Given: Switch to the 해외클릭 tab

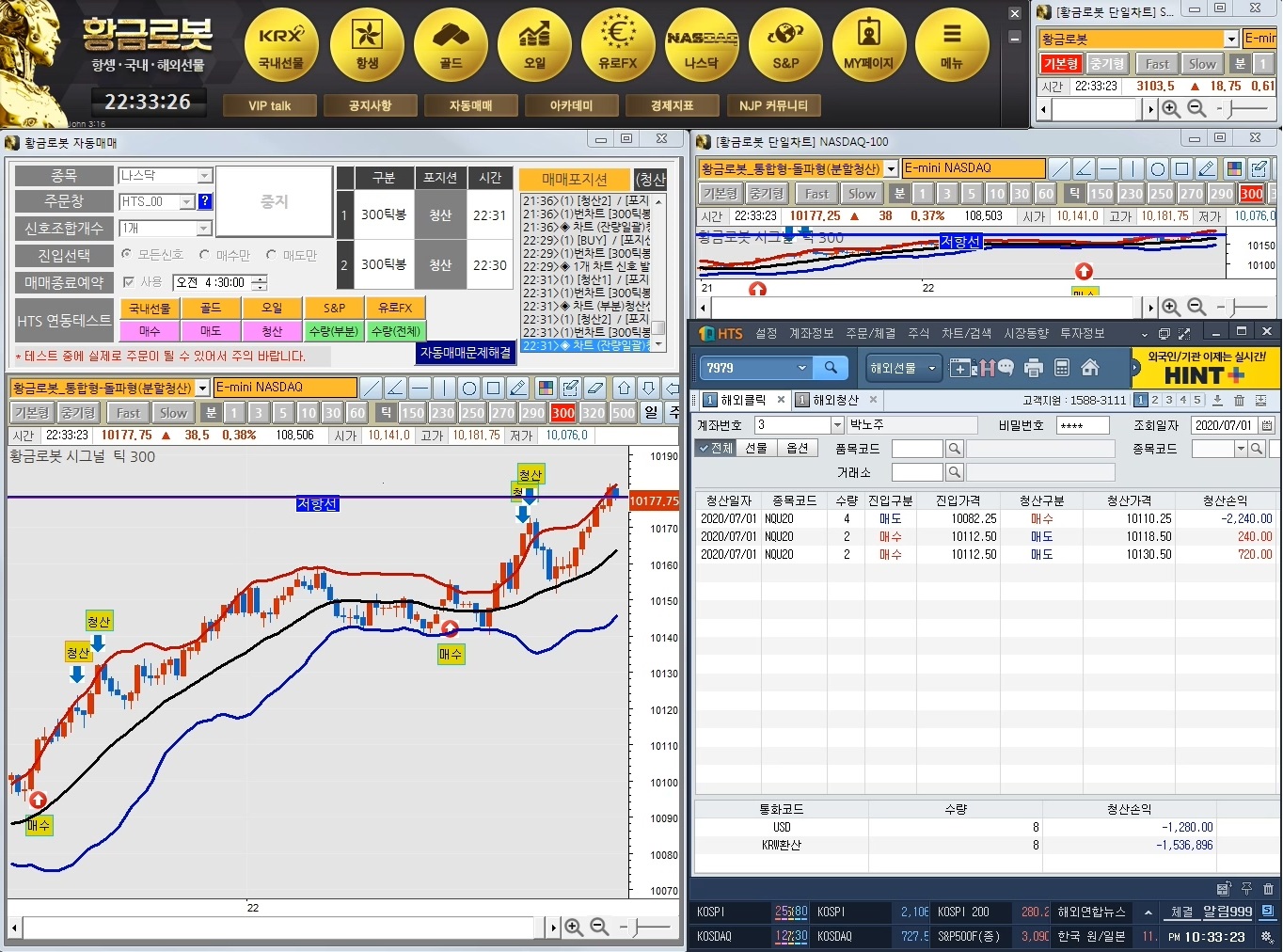Looking at the screenshot, I should click(x=743, y=400).
